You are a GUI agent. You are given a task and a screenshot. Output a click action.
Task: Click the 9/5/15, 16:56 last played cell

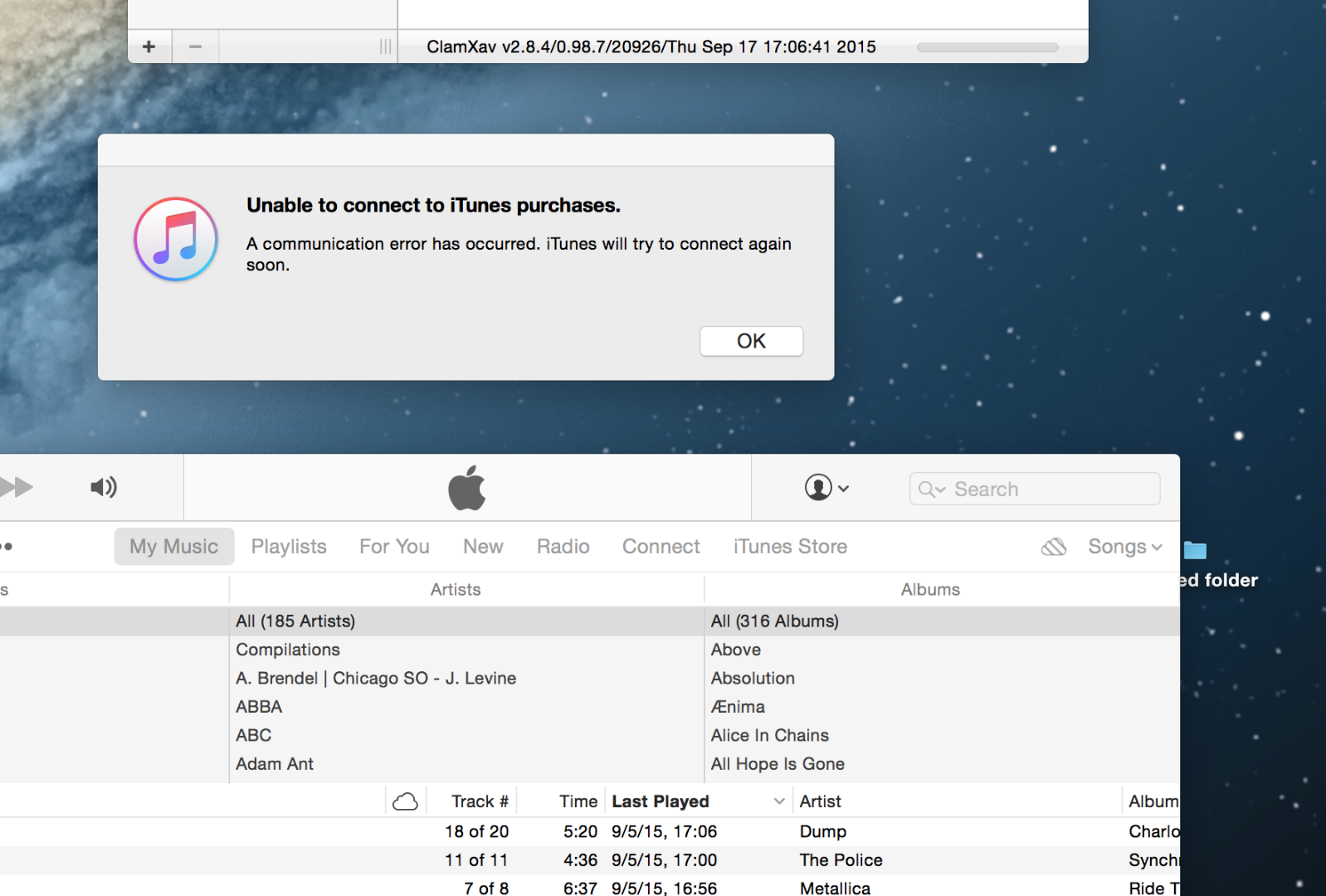pyautogui.click(x=664, y=888)
